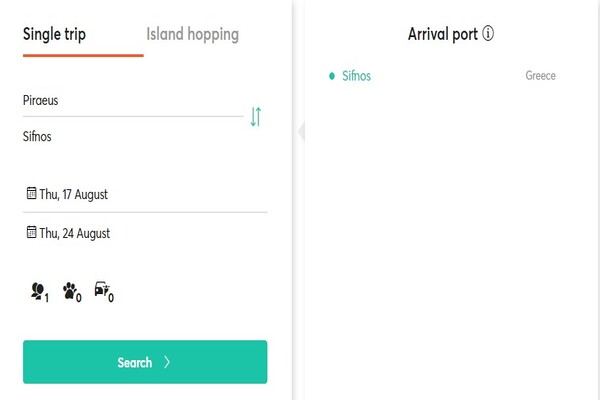Click the Greece country label
Viewport: 600px width, 400px height.
point(540,75)
